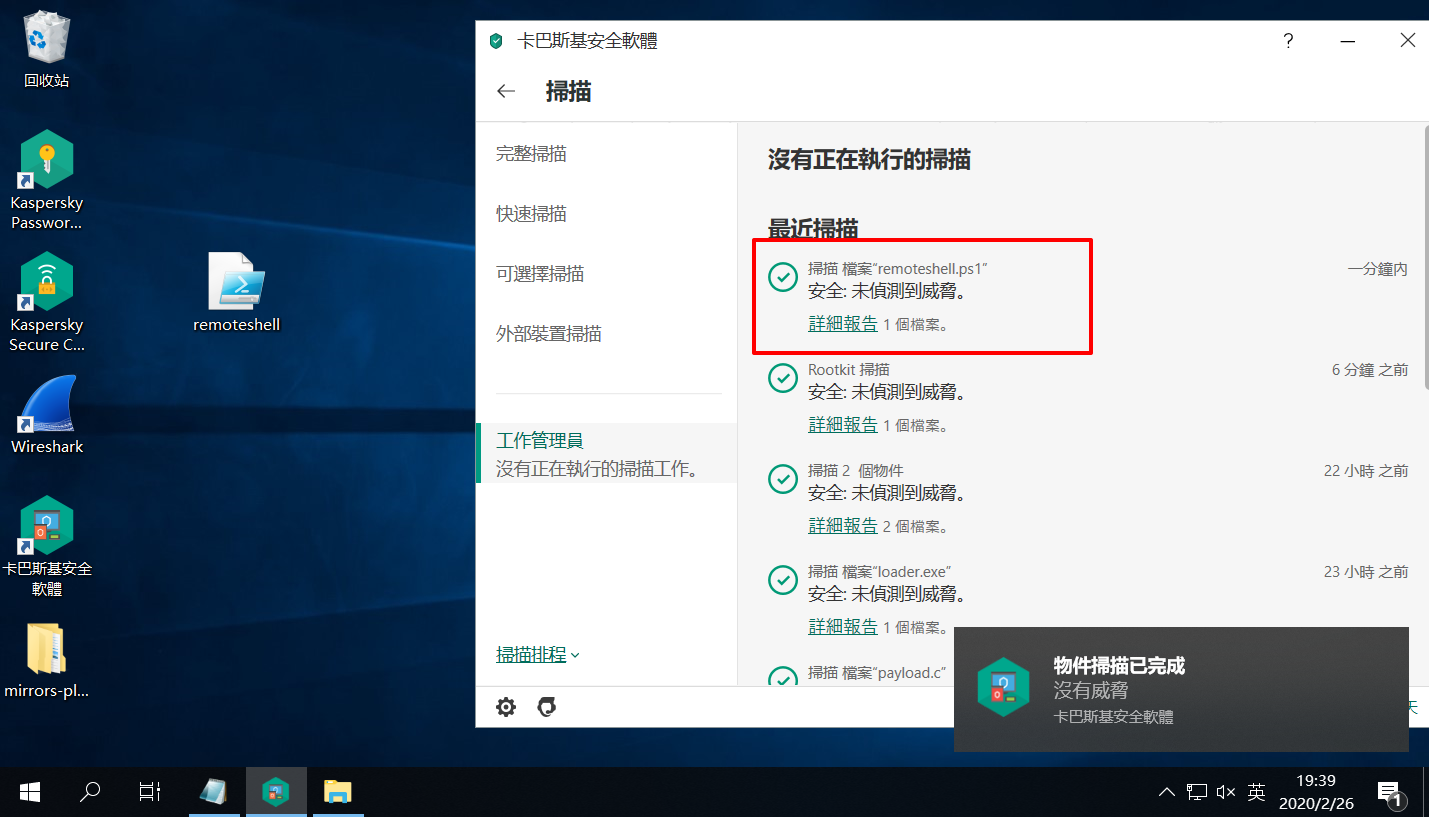Click the muted volume tray icon

(1227, 793)
